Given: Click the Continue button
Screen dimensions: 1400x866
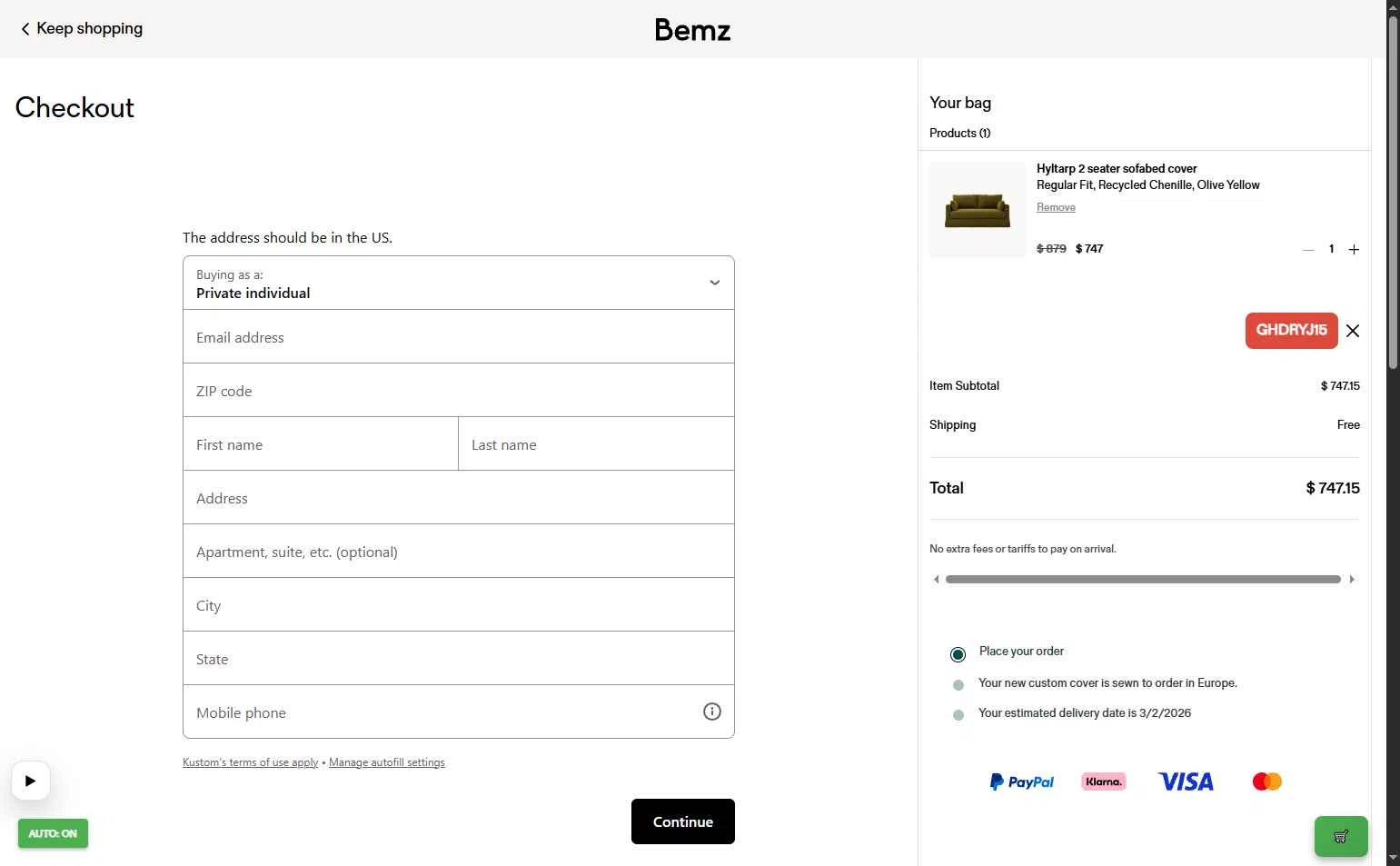Looking at the screenshot, I should point(683,821).
